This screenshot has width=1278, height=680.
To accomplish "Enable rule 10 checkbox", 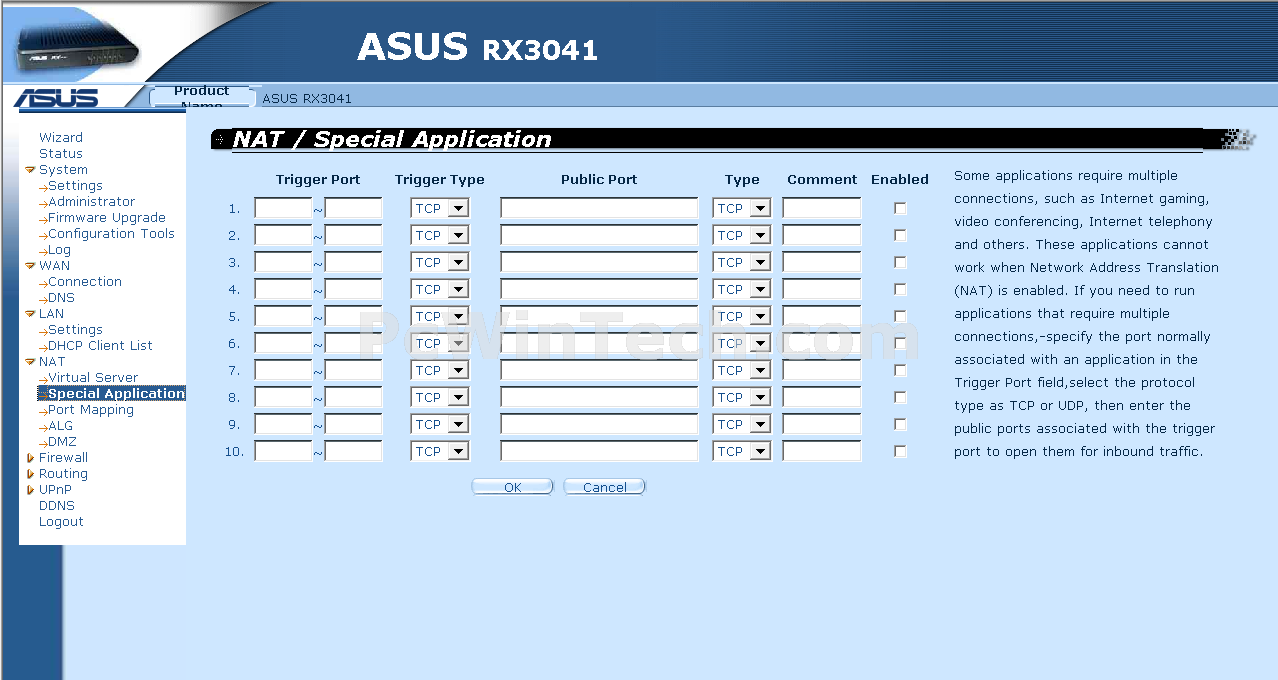I will coord(900,452).
